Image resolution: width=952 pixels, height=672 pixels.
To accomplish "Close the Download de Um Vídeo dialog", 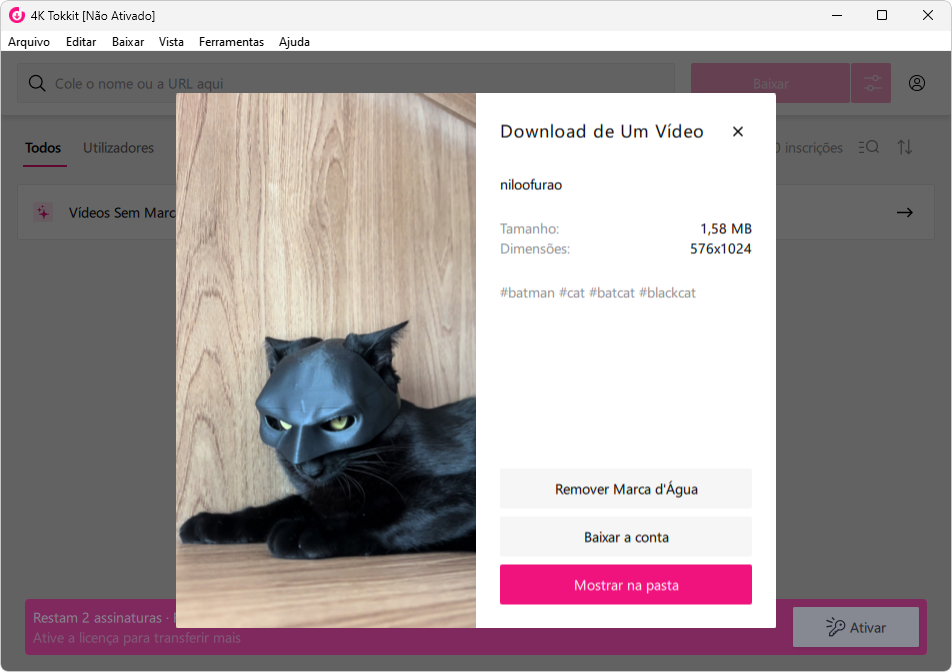I will click(738, 131).
